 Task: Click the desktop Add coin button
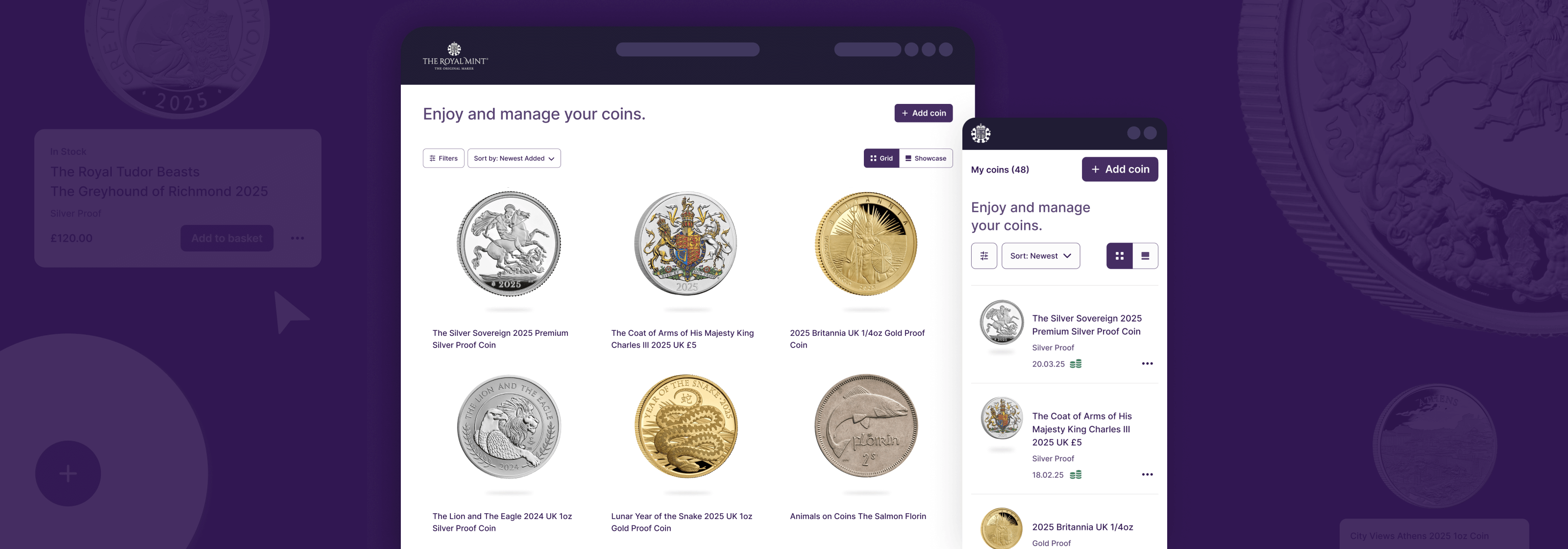tap(923, 113)
